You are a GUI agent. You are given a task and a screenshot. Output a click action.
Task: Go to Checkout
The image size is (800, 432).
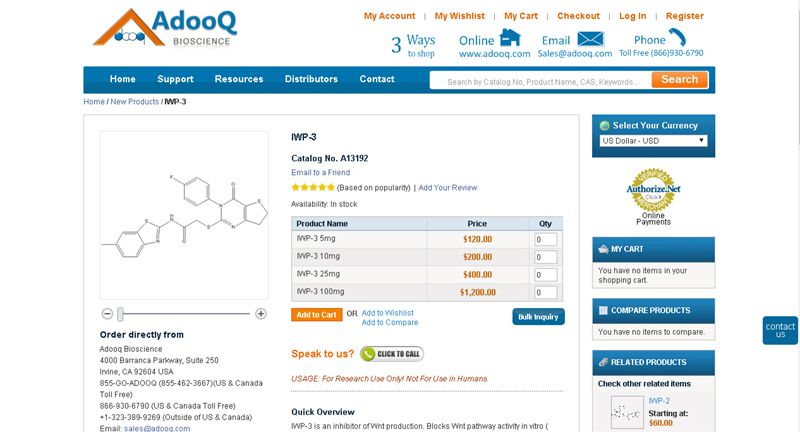tap(578, 16)
